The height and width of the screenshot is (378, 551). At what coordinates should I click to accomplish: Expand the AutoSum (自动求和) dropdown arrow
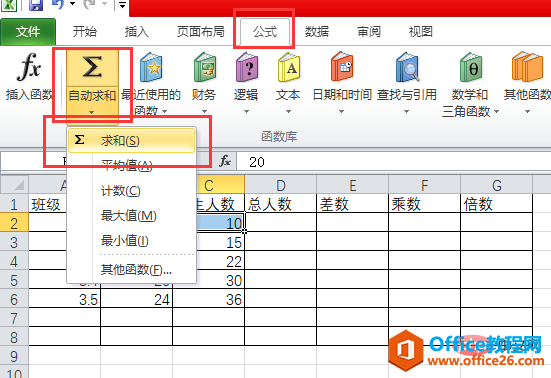tap(91, 112)
